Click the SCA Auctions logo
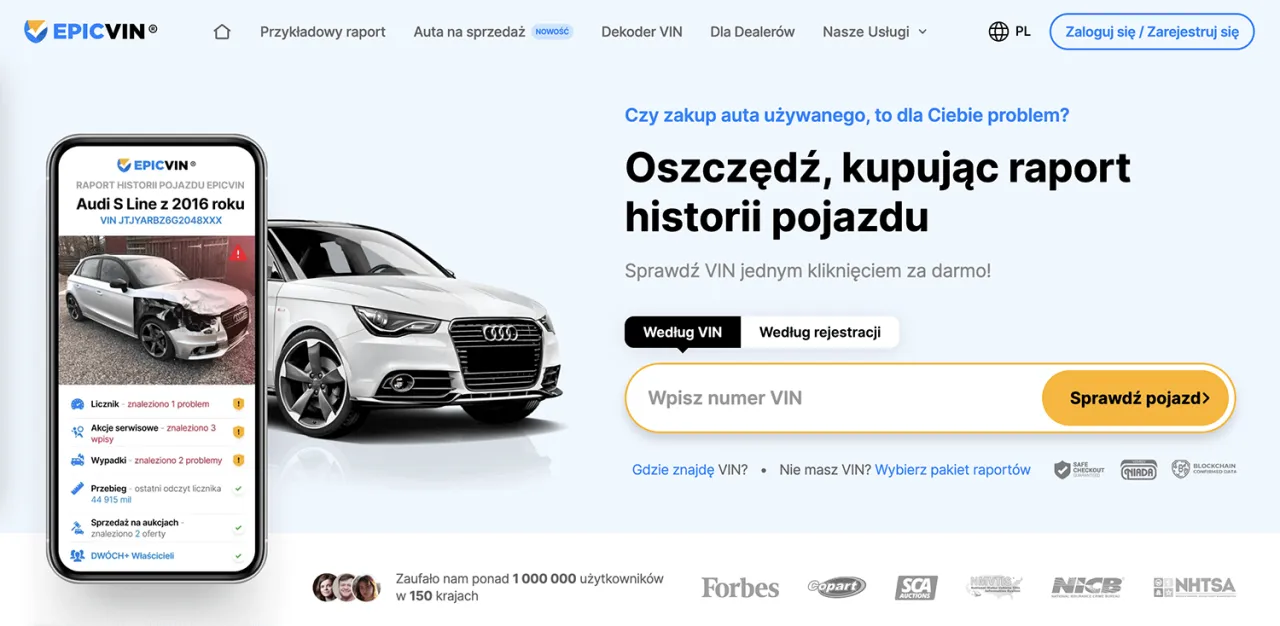This screenshot has width=1280, height=626. 916,587
